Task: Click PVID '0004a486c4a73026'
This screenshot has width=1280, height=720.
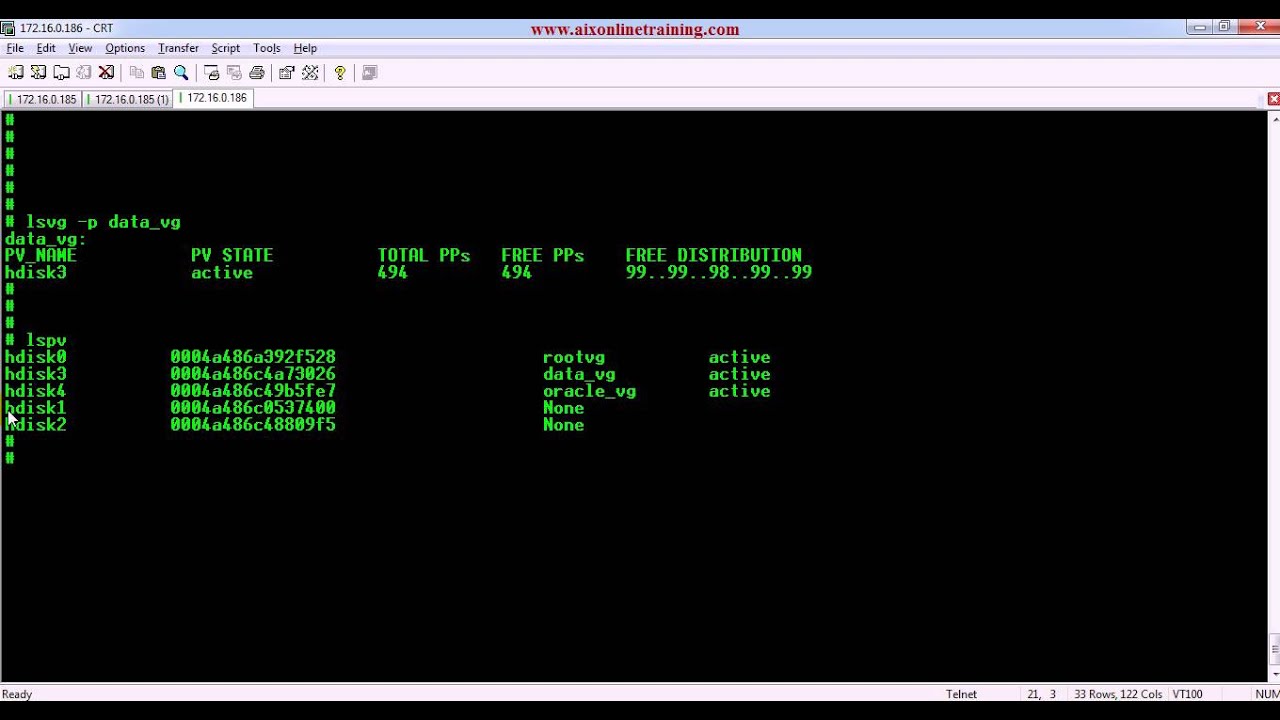Action: pos(253,374)
